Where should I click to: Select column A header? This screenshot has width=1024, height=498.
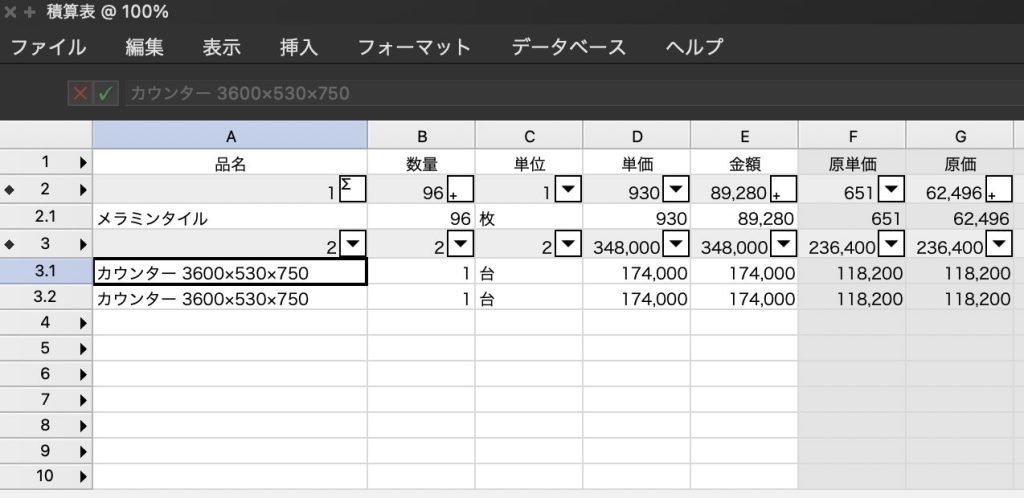click(x=230, y=136)
